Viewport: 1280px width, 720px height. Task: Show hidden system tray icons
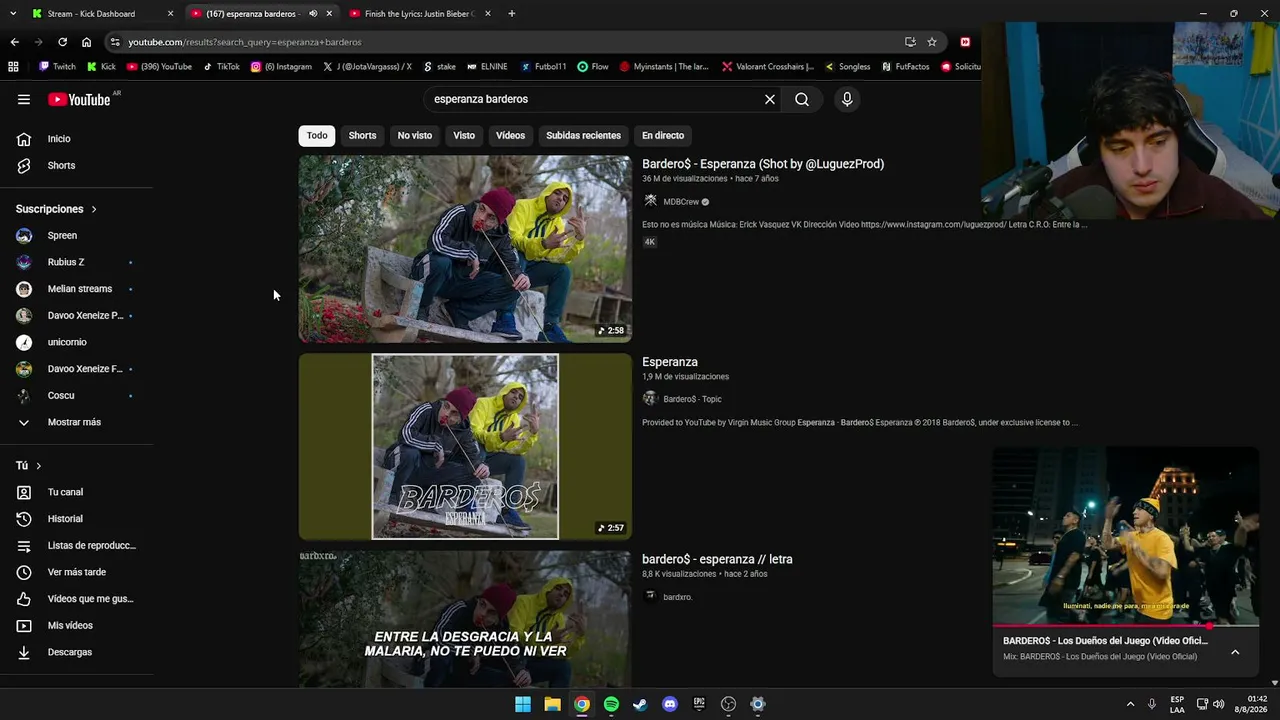1130,704
